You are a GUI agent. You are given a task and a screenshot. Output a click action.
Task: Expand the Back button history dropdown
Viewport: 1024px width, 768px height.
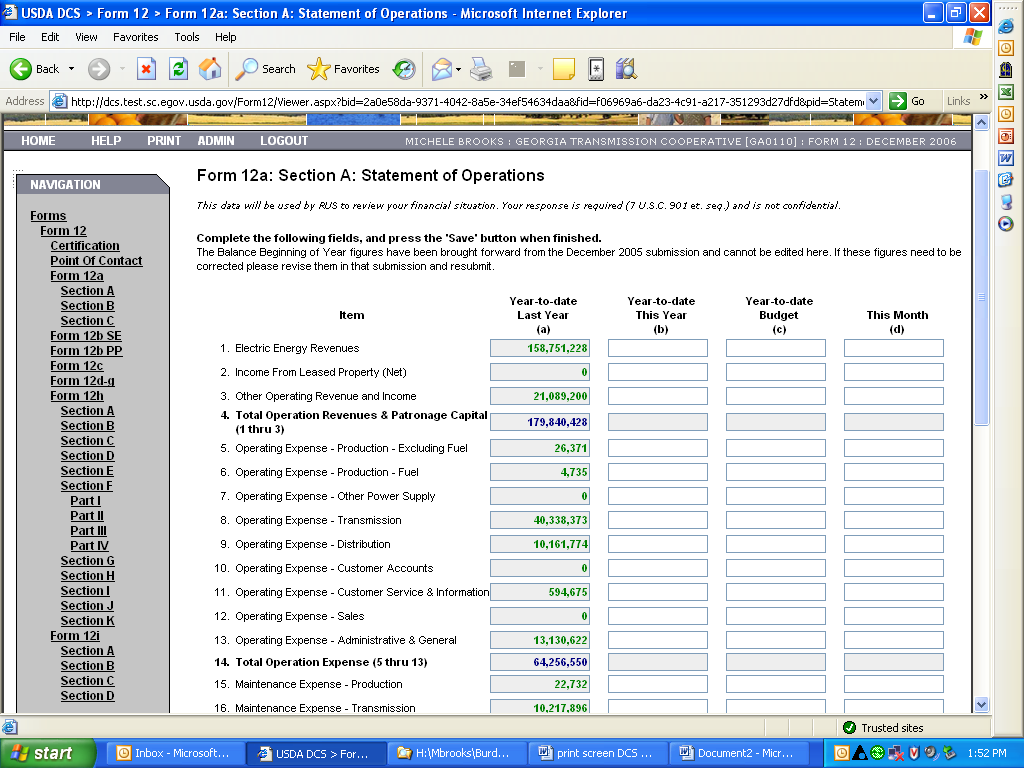tap(71, 69)
